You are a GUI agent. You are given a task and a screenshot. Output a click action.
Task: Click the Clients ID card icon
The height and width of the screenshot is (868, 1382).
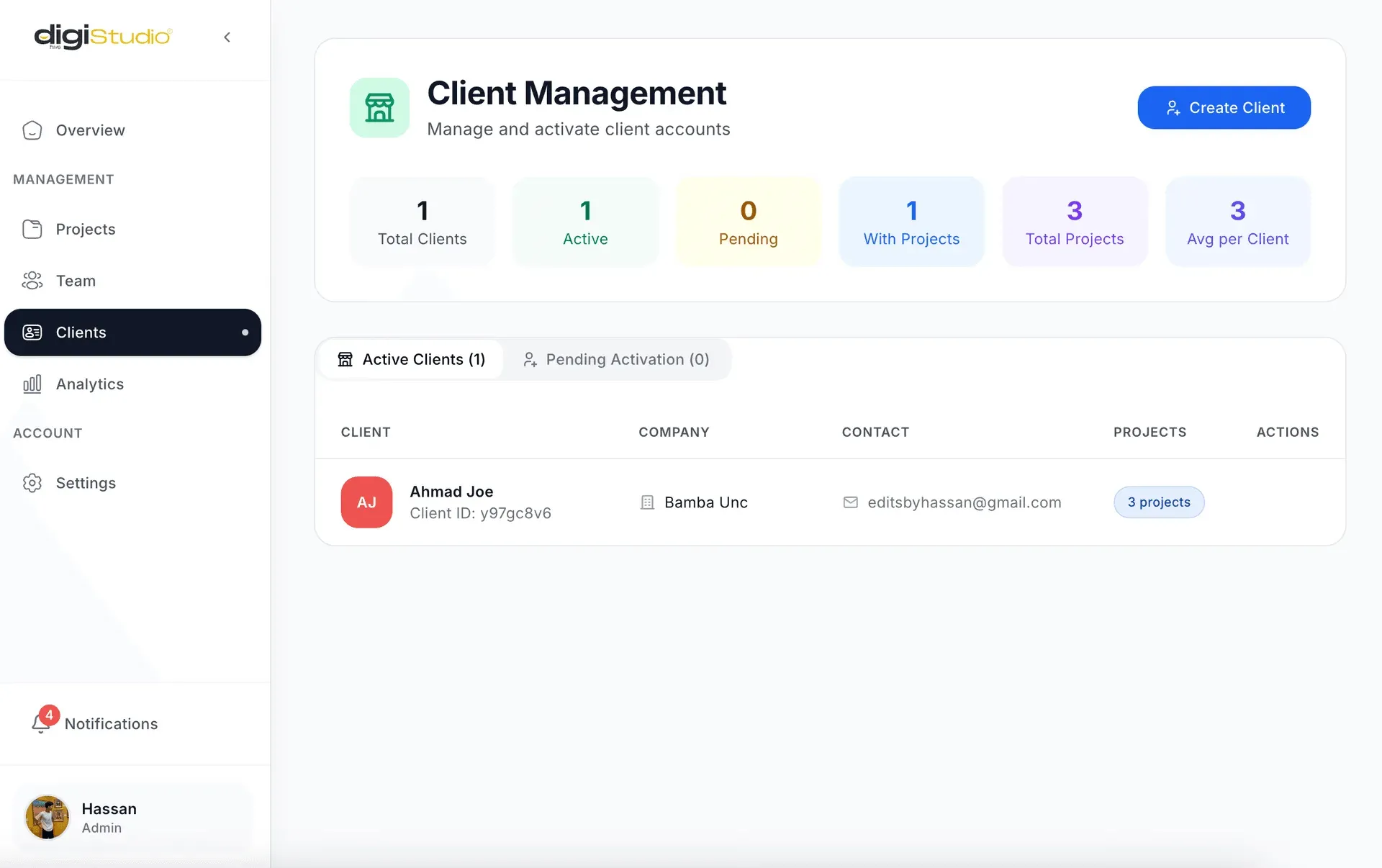32,333
